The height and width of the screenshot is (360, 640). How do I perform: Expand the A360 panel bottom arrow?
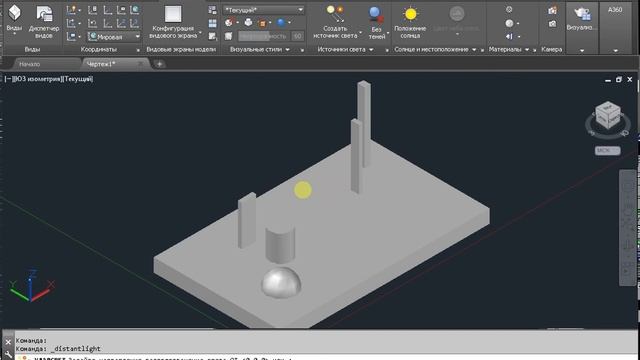pos(615,51)
